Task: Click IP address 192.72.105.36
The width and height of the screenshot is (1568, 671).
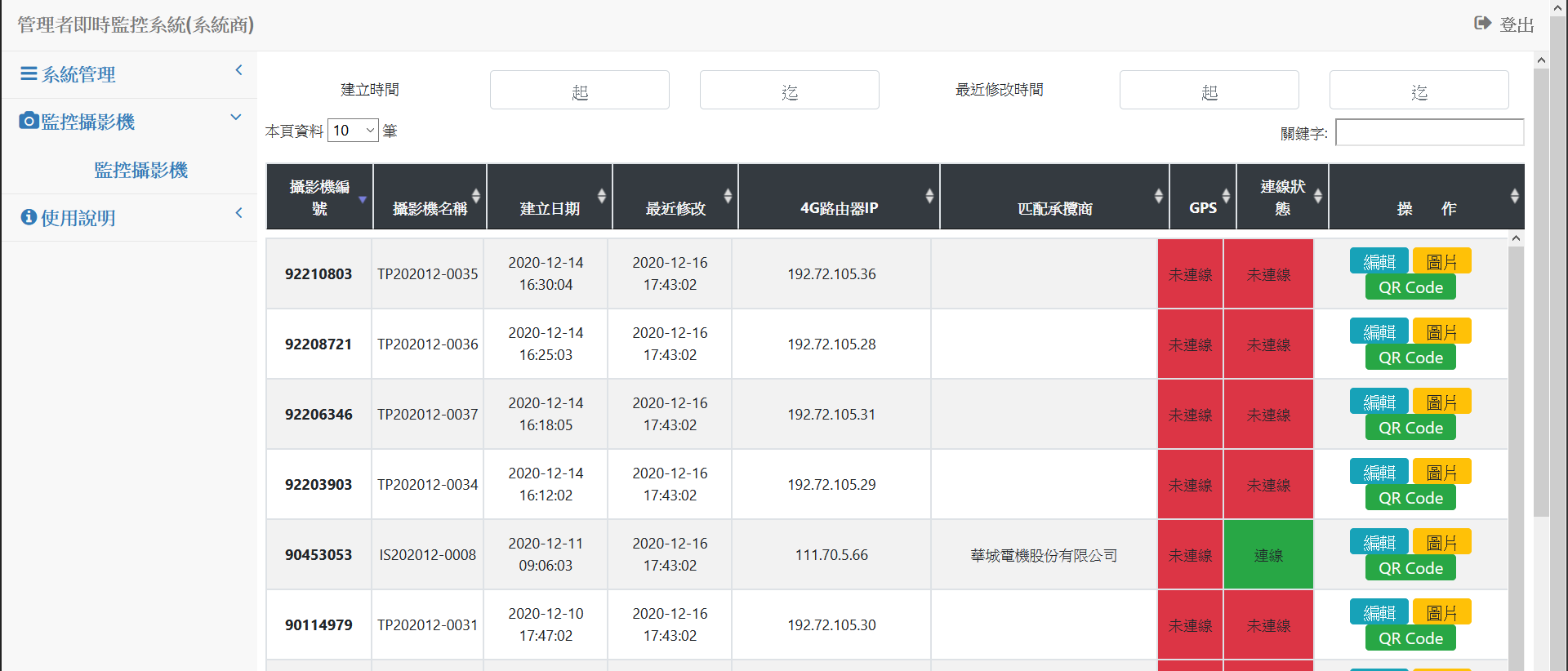Action: (x=831, y=273)
